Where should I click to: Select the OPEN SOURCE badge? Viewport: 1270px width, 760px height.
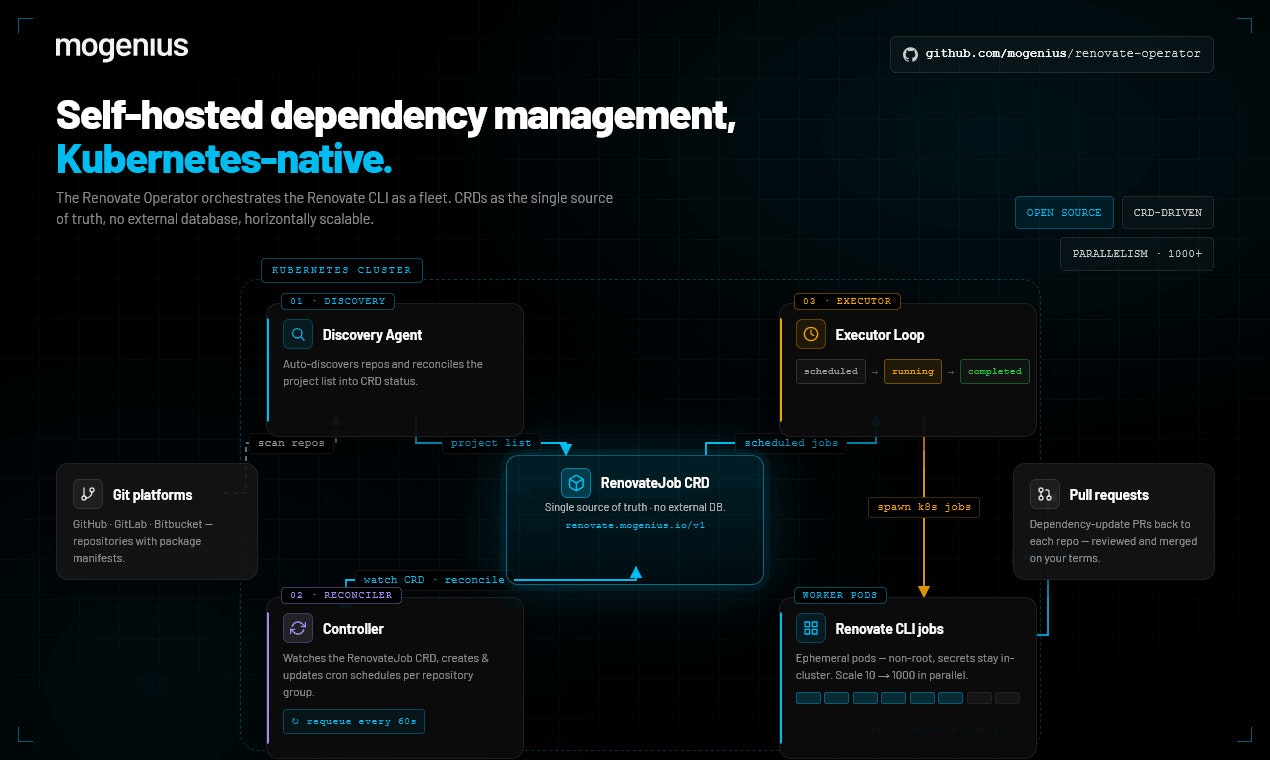pyautogui.click(x=1064, y=213)
